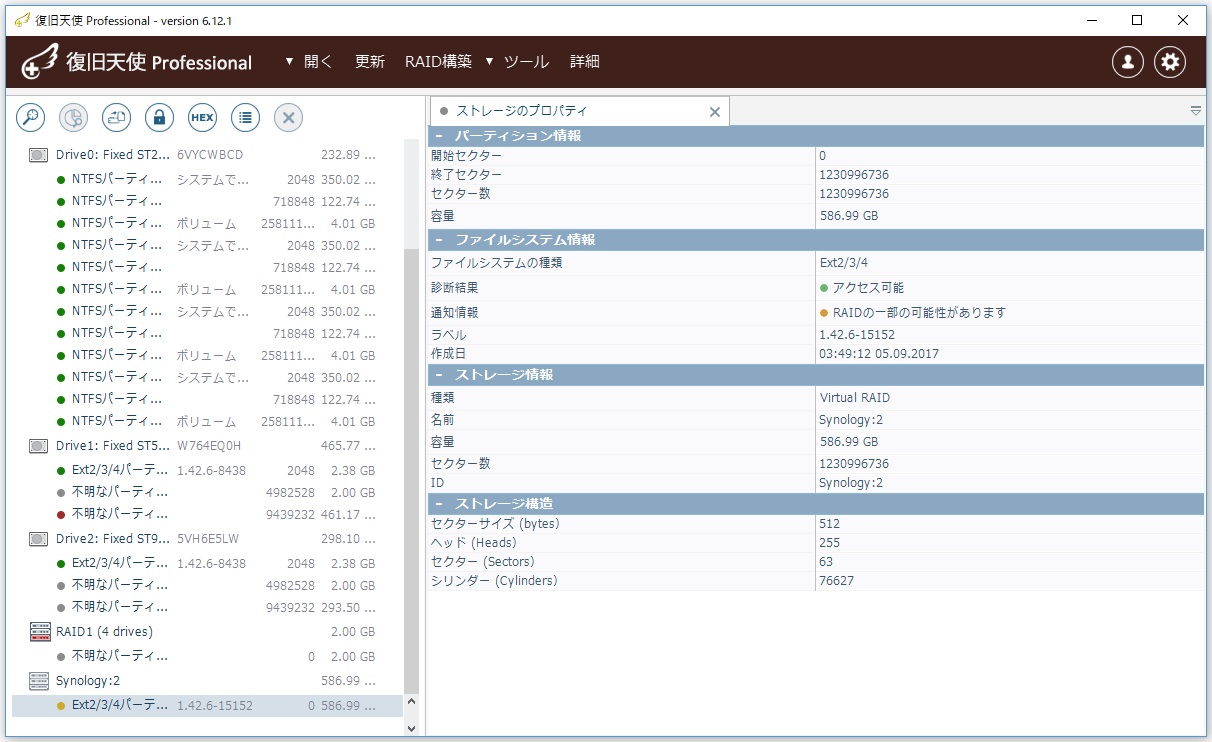Viewport: 1212px width, 742px height.
Task: Click the Drive1 hard disk icon
Action: click(x=39, y=445)
